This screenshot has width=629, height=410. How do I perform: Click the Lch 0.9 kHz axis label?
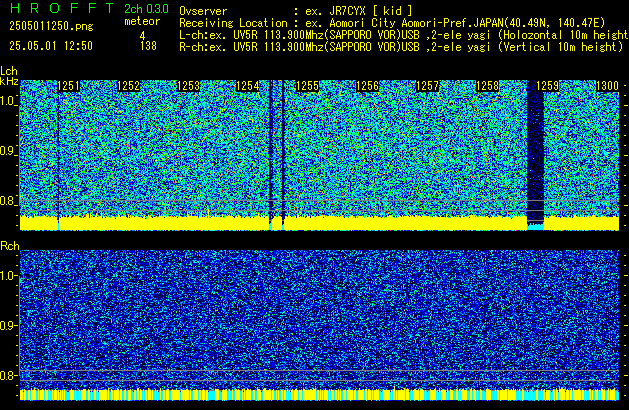pyautogui.click(x=8, y=151)
